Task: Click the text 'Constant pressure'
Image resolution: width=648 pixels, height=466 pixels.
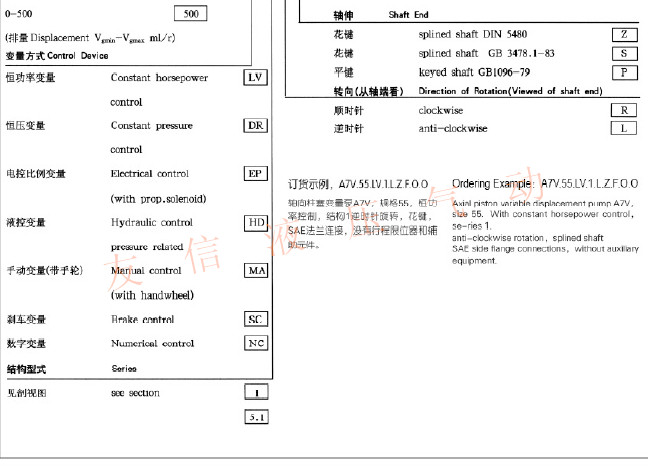Action: [152, 126]
